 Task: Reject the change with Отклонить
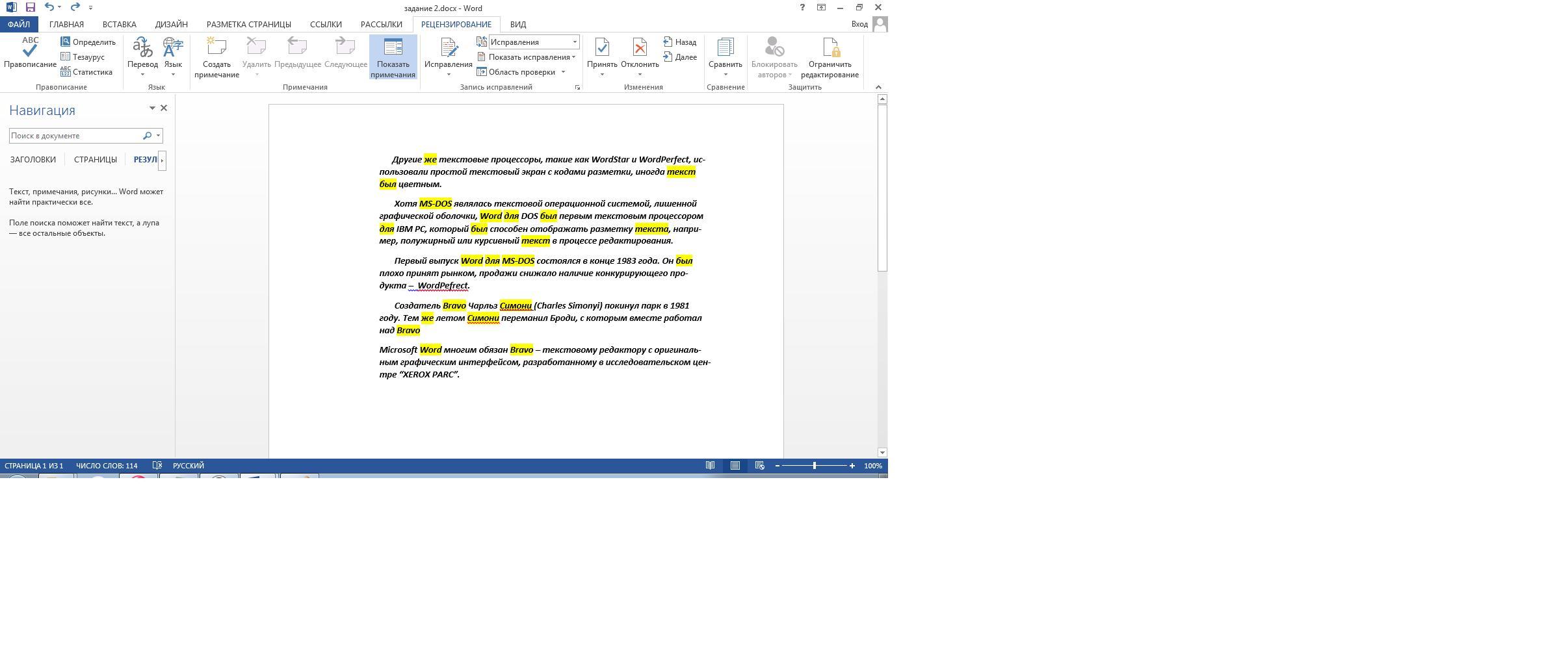(x=640, y=57)
